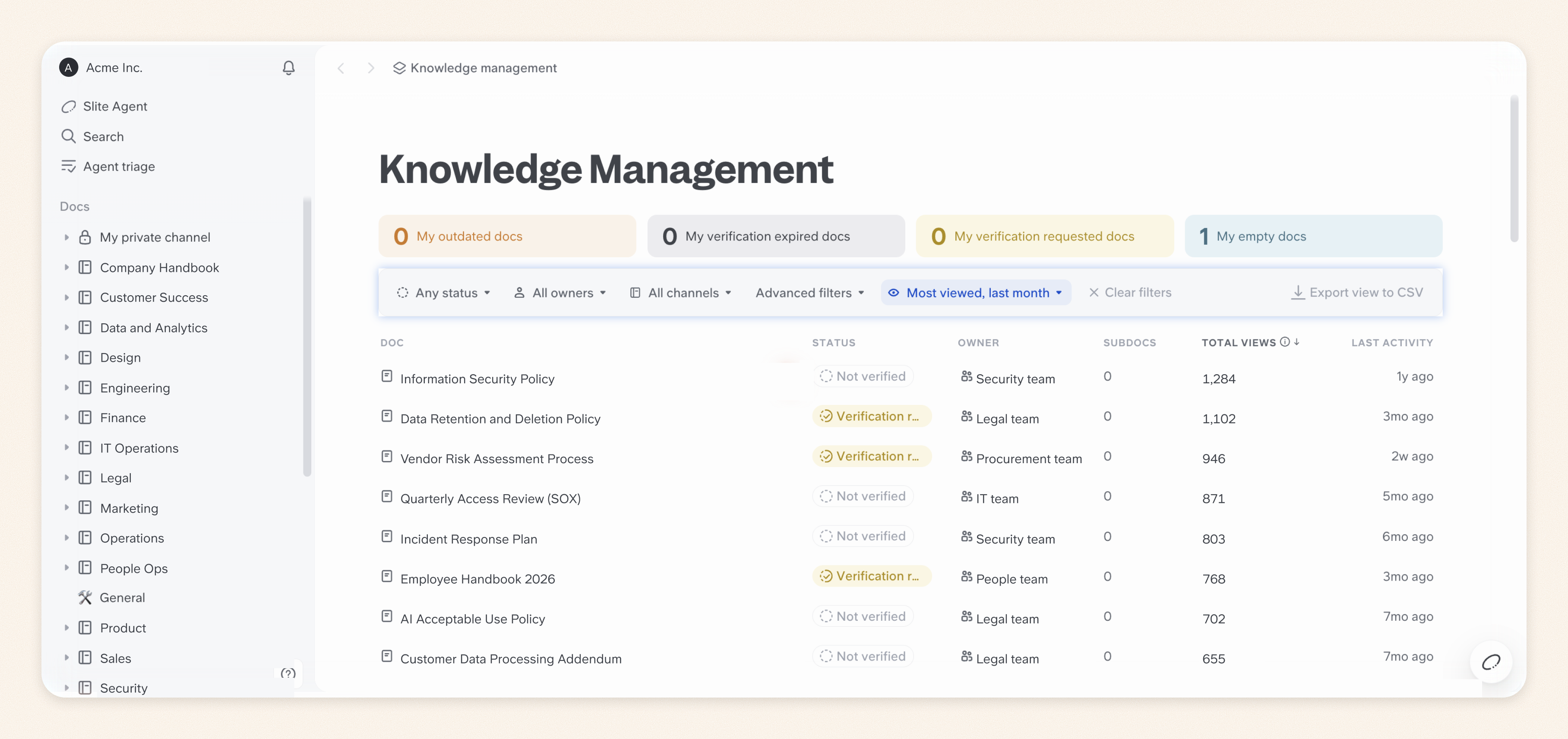Select the IT Operations channel
1568x739 pixels.
point(139,448)
